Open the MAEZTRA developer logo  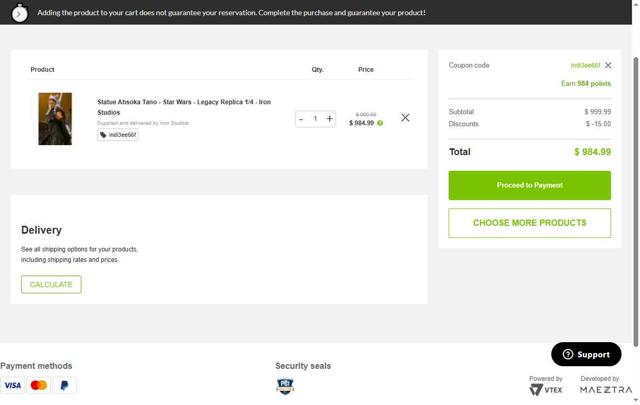pos(606,390)
